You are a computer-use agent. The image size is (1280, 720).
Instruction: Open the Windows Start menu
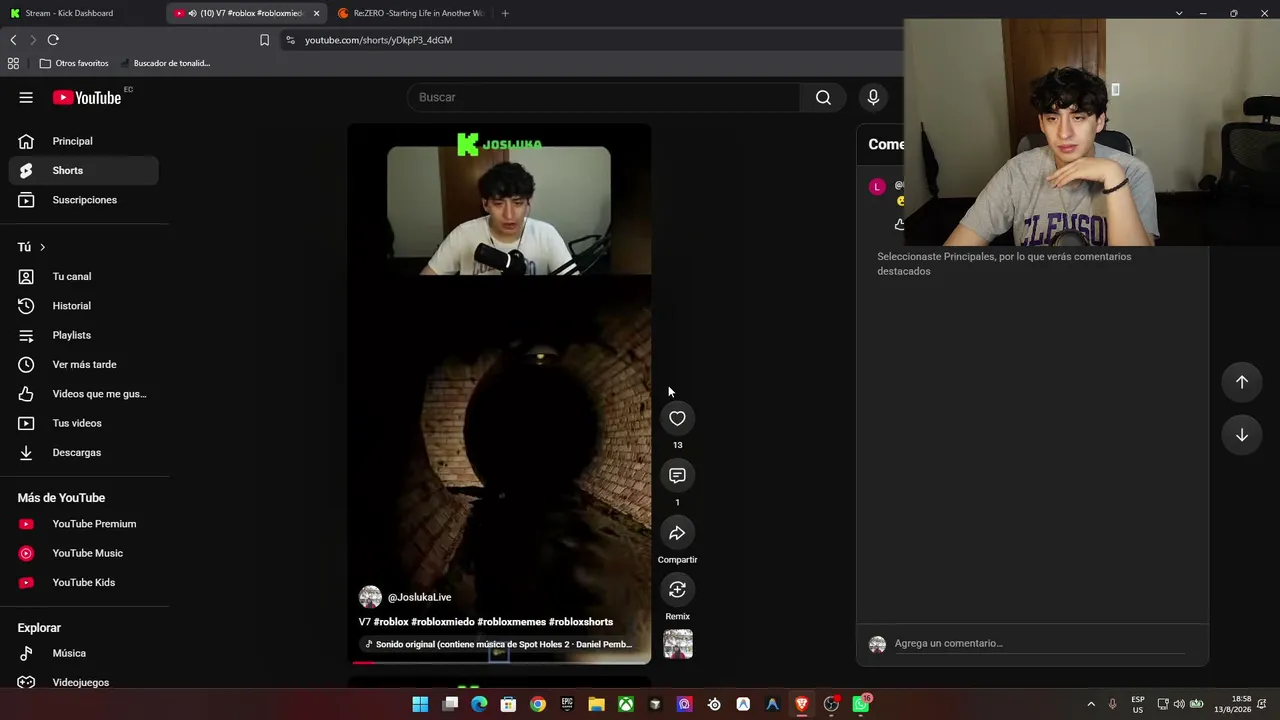click(420, 704)
